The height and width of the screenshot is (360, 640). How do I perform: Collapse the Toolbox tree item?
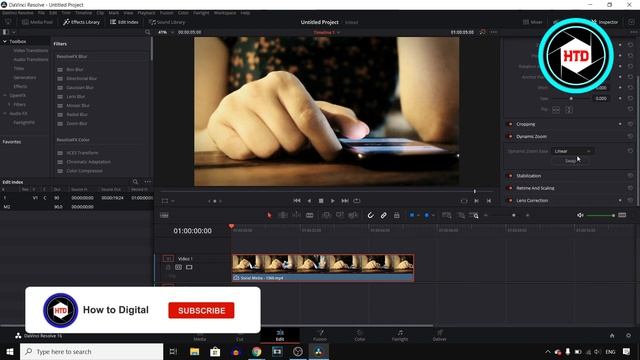click(5, 41)
